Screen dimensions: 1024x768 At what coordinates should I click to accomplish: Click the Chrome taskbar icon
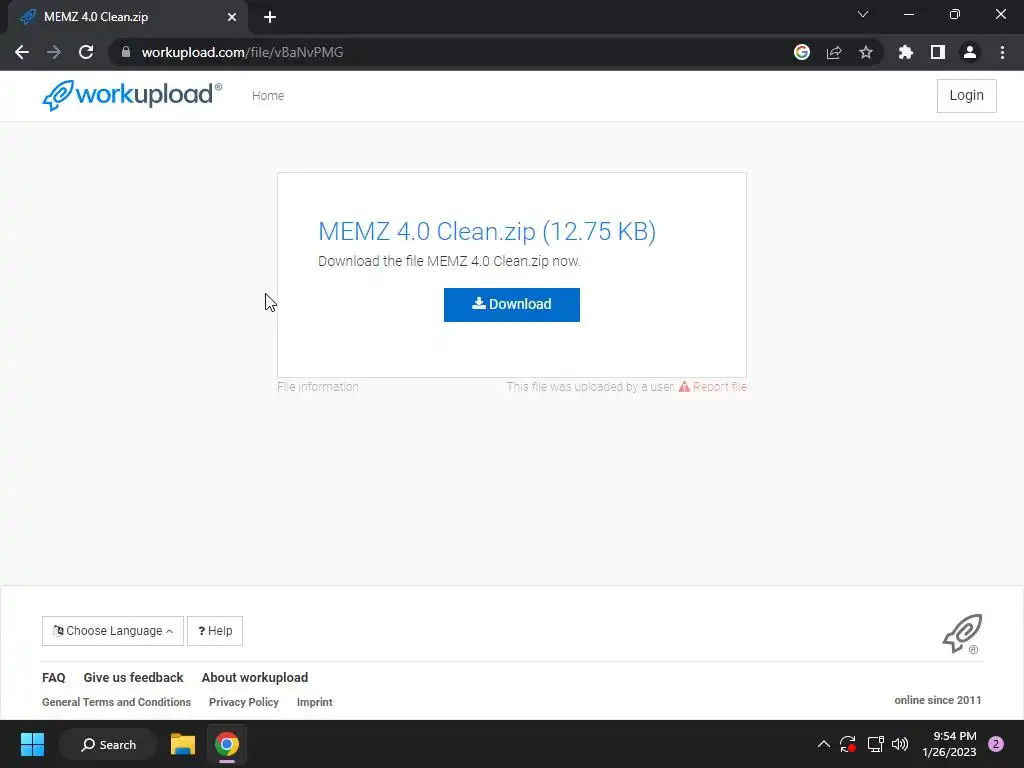(227, 744)
